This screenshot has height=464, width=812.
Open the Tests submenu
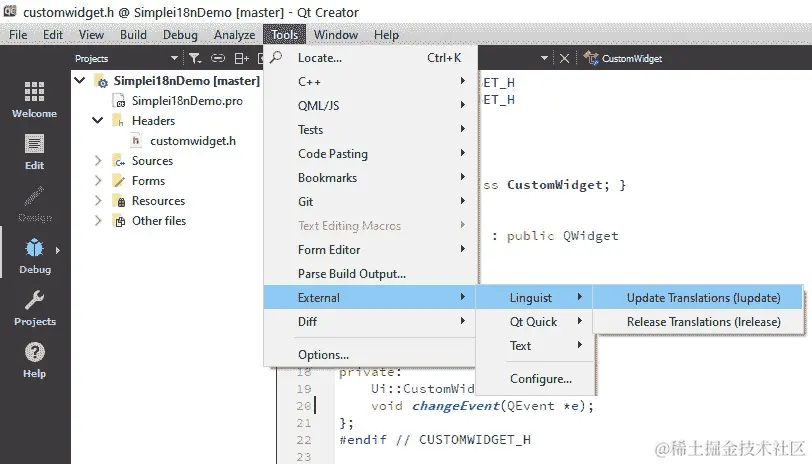[370, 129]
